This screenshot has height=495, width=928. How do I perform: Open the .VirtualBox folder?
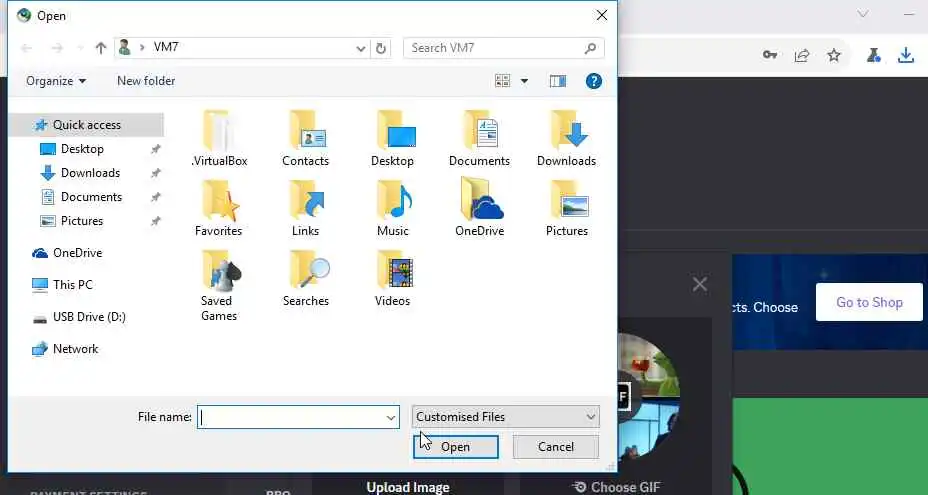220,138
